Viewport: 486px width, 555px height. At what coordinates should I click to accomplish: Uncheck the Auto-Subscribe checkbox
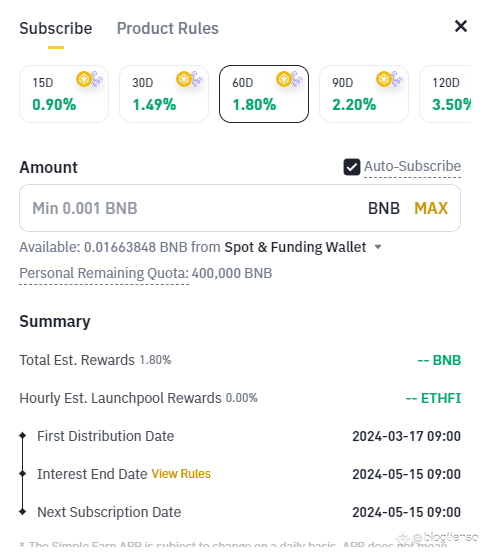(351, 167)
